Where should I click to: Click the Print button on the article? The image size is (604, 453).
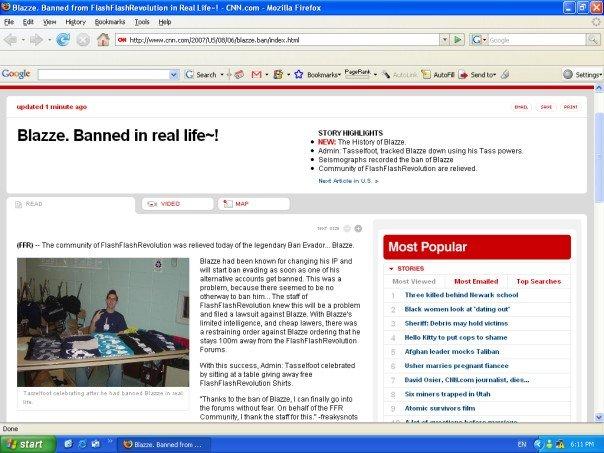[570, 107]
